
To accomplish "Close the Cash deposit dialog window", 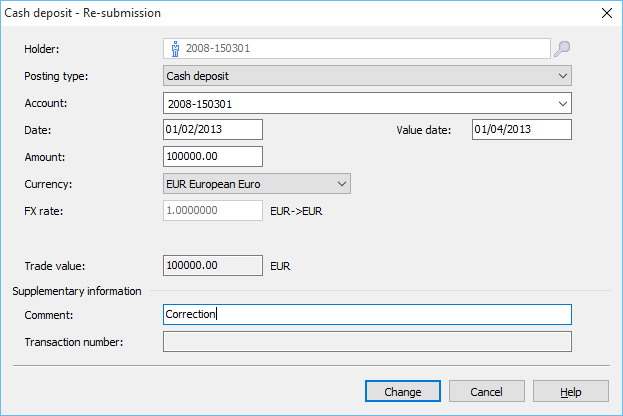I will click(605, 13).
